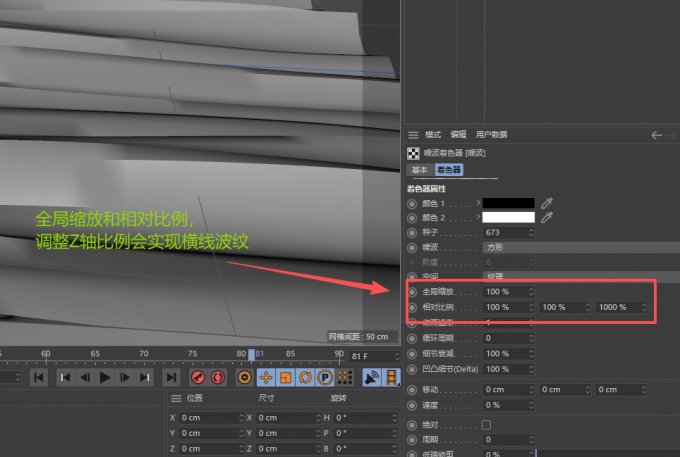Jump to the animation start frame
The height and width of the screenshot is (457, 680).
[38, 377]
